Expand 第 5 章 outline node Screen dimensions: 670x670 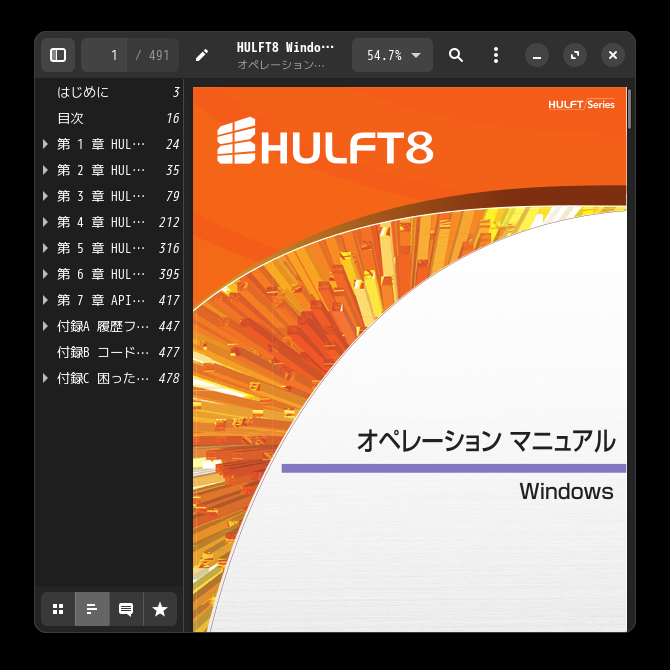[45, 248]
